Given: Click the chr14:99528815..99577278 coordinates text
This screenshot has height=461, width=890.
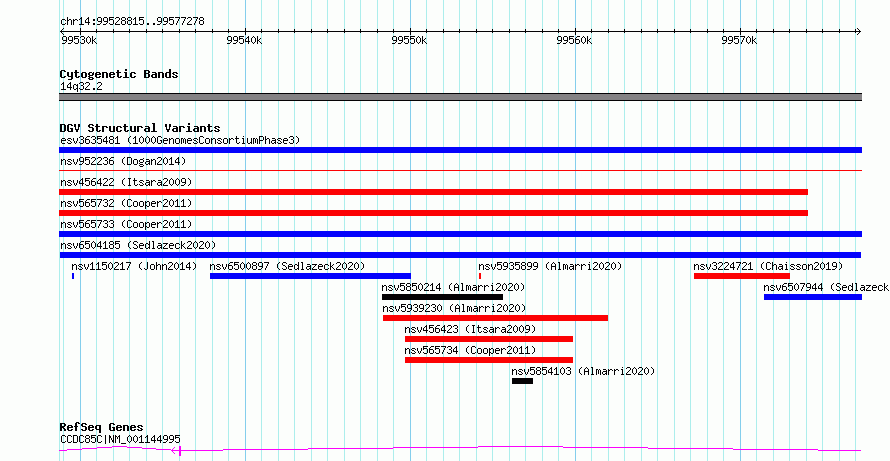Looking at the screenshot, I should [x=132, y=22].
